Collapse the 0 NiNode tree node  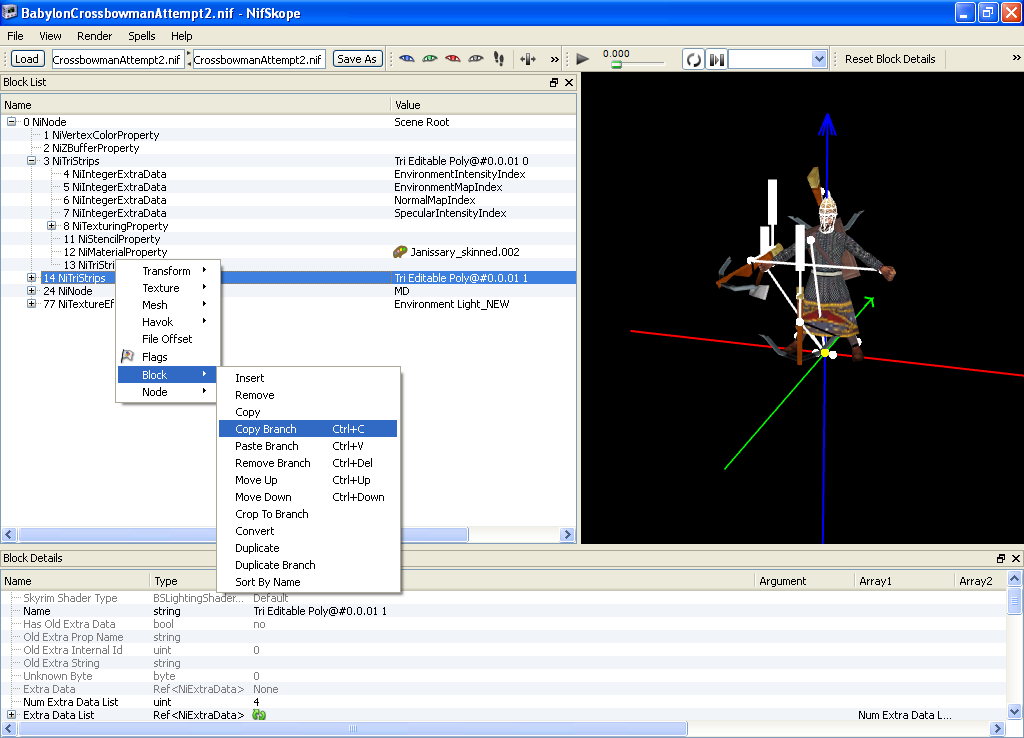pyautogui.click(x=12, y=121)
